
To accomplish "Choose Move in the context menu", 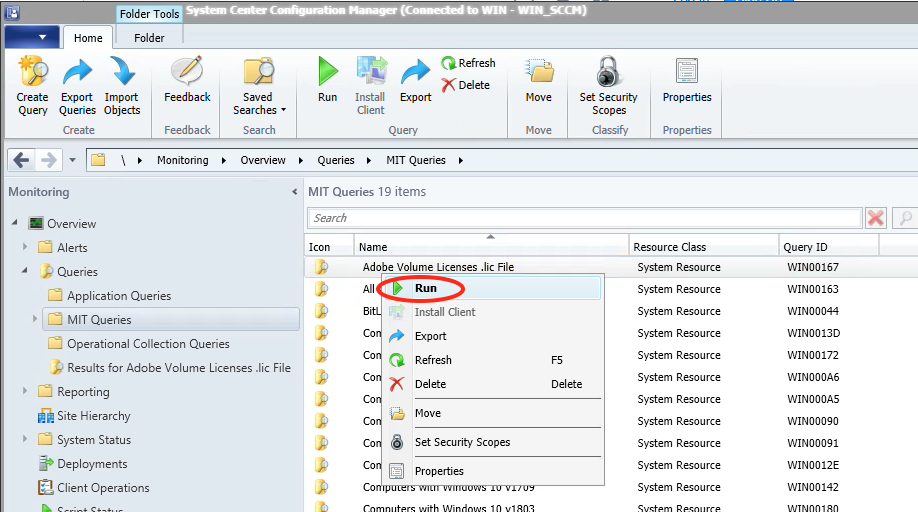I will tap(492, 413).
